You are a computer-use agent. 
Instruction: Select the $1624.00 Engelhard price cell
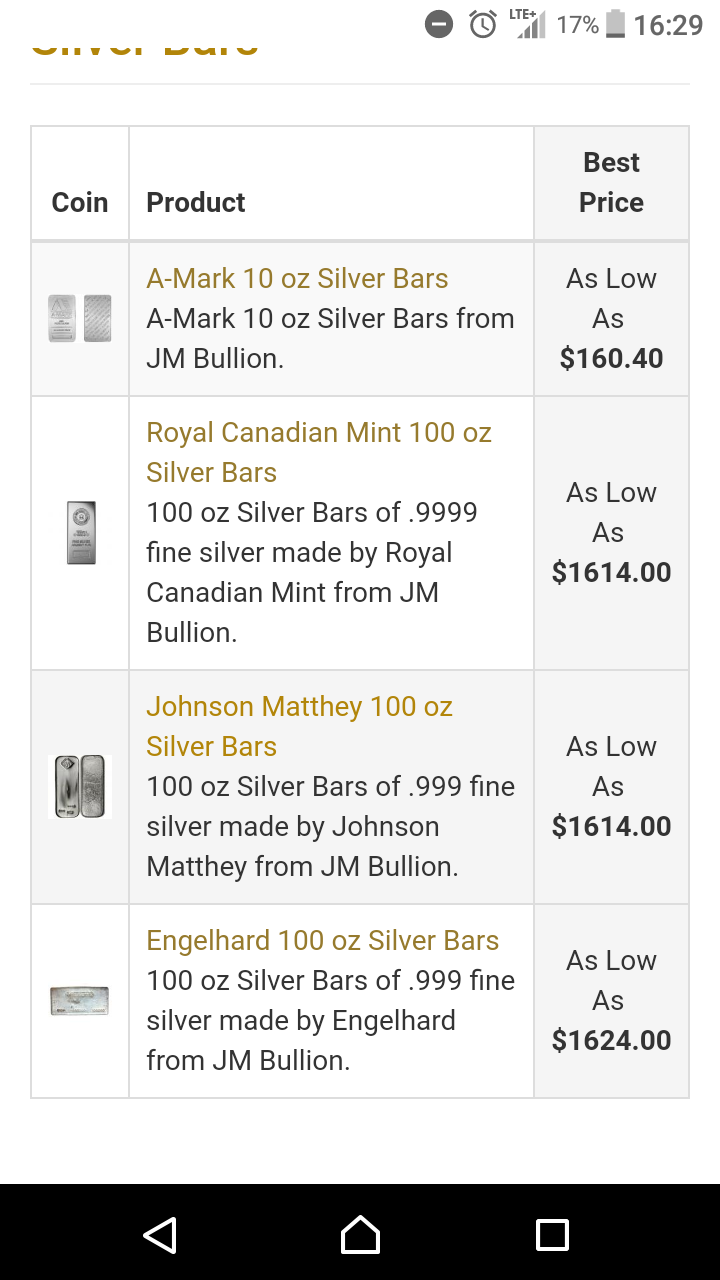pyautogui.click(x=611, y=1001)
